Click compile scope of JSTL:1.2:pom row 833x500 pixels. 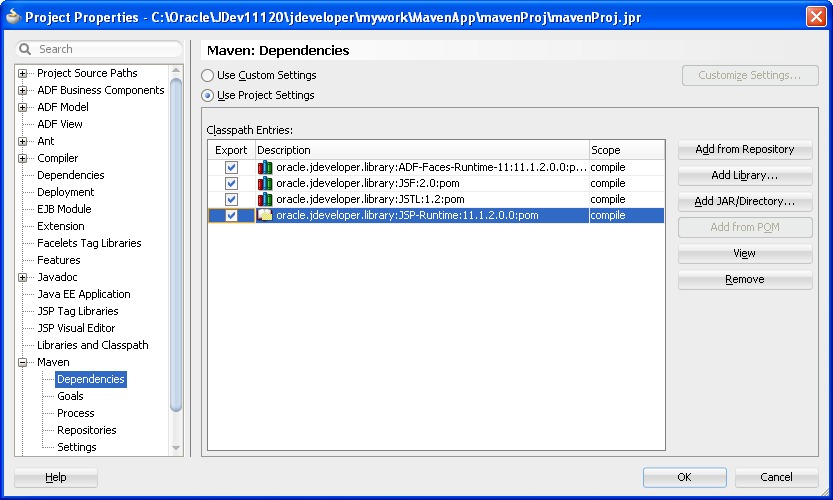608,199
